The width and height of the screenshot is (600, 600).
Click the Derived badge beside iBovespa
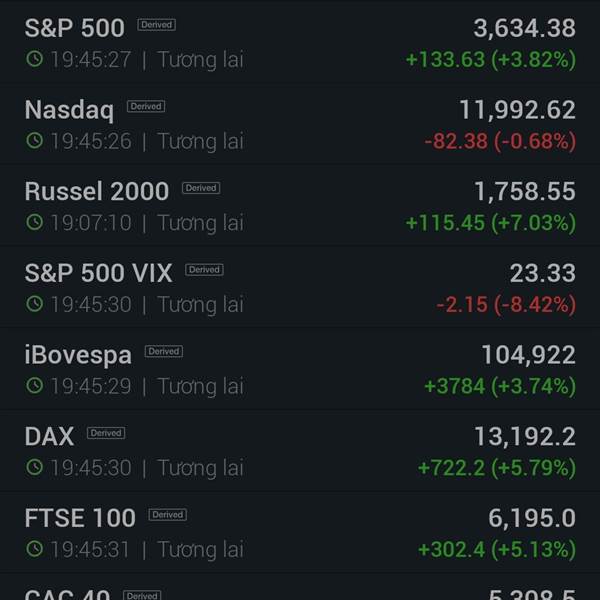[163, 351]
